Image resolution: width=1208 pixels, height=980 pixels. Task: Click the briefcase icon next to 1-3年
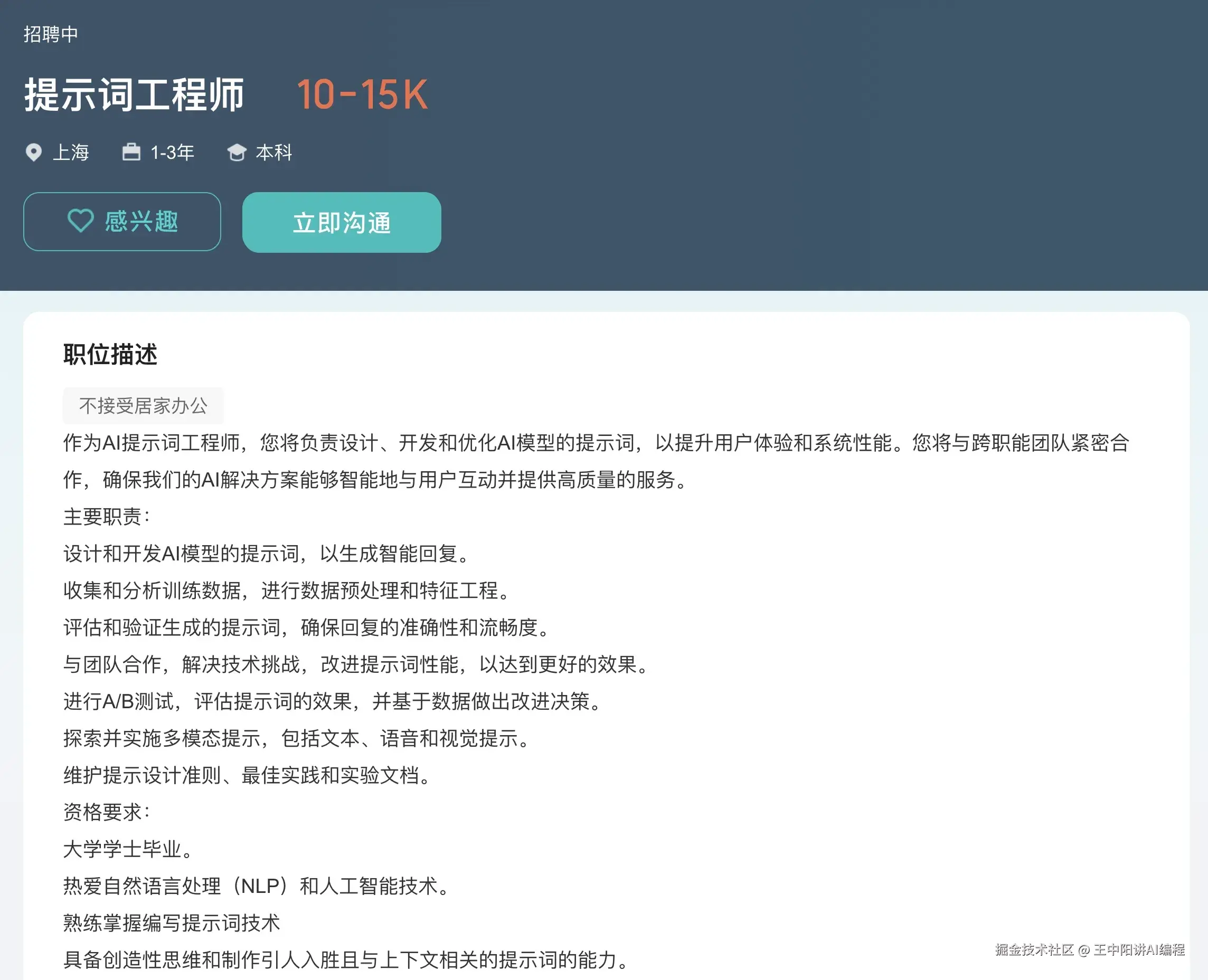point(131,152)
